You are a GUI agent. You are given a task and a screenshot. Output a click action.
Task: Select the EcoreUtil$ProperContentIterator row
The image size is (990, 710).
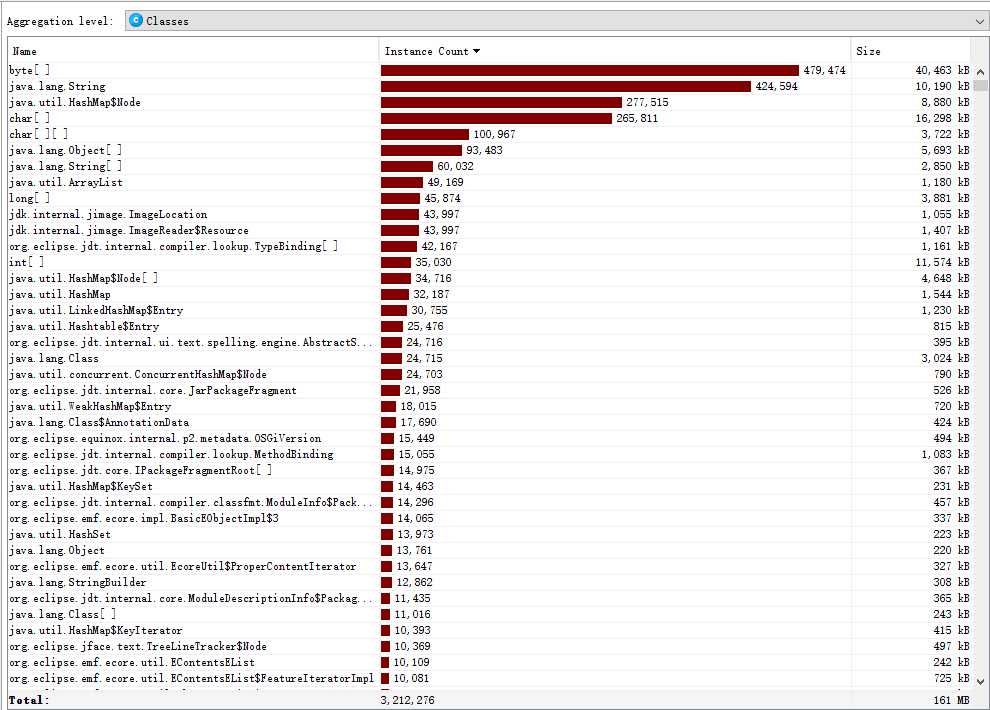coord(489,566)
